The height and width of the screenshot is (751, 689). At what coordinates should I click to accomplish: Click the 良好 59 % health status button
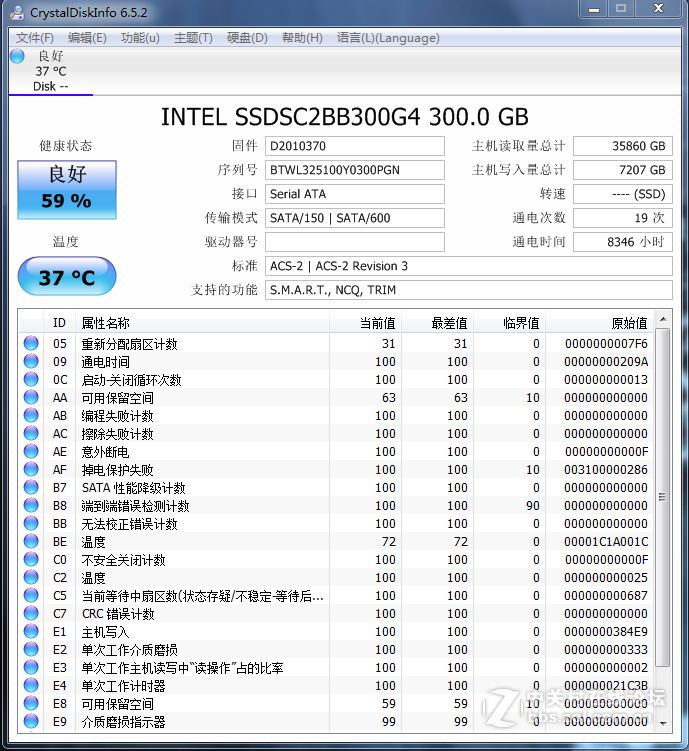(x=67, y=190)
